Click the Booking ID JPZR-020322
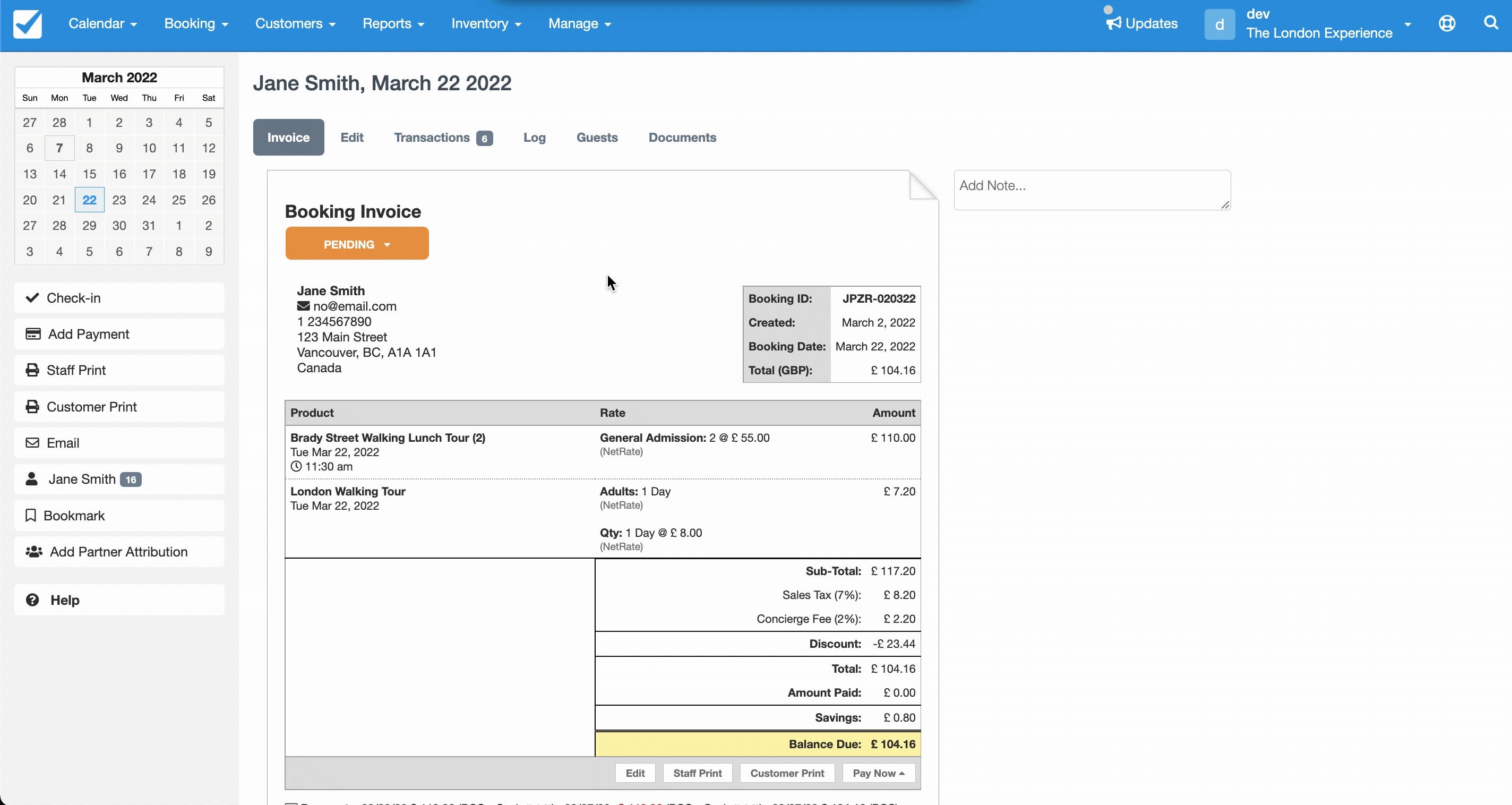This screenshot has height=805, width=1512. point(879,298)
